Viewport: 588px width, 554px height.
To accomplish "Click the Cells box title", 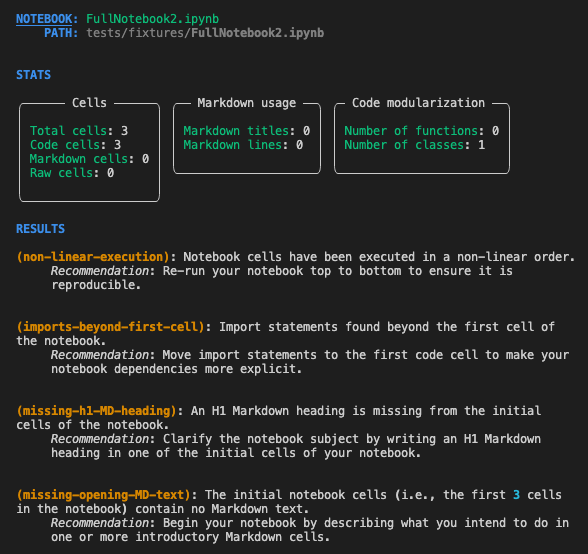I will pos(89,103).
